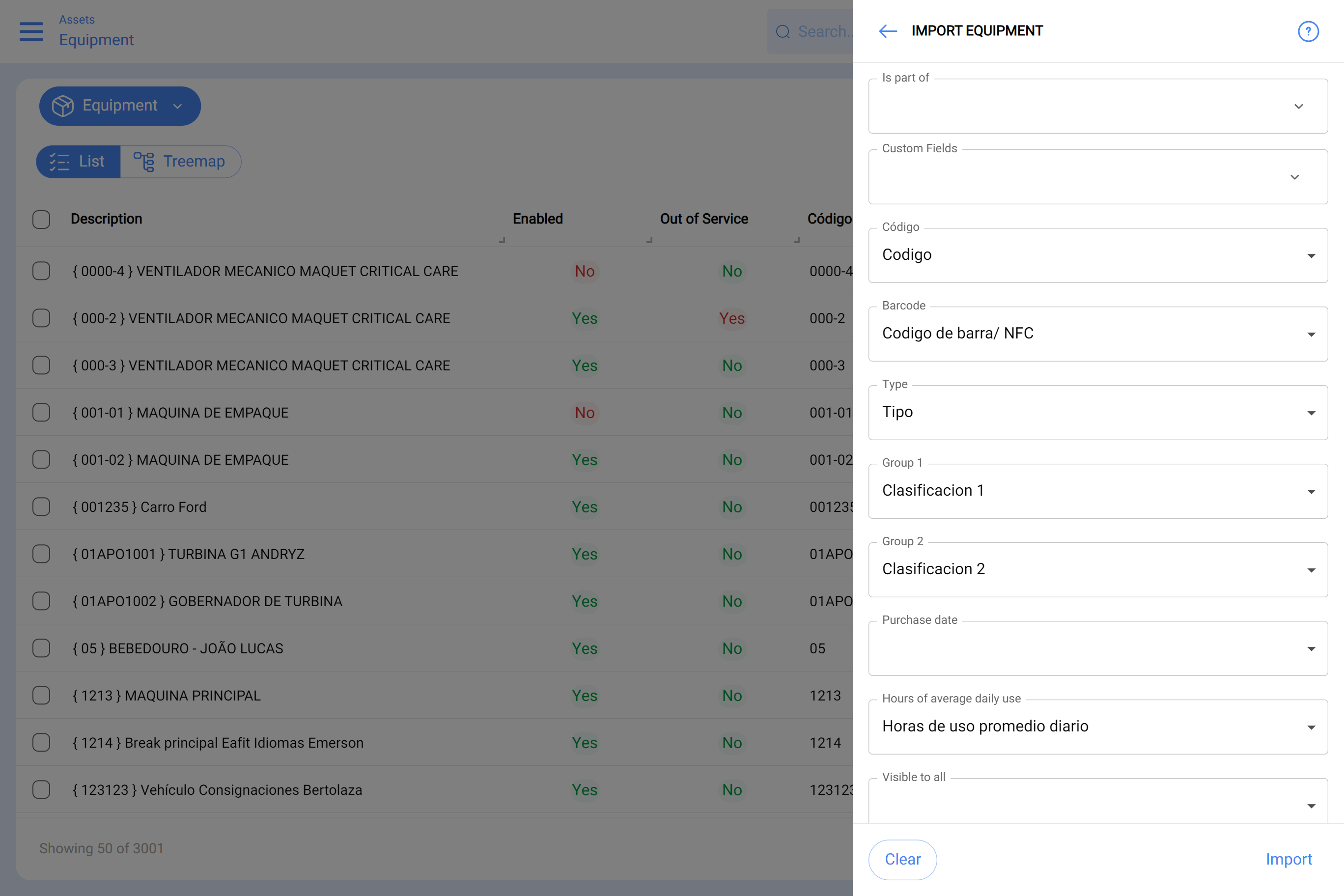Click the Import link
1344x896 pixels.
pos(1289,859)
